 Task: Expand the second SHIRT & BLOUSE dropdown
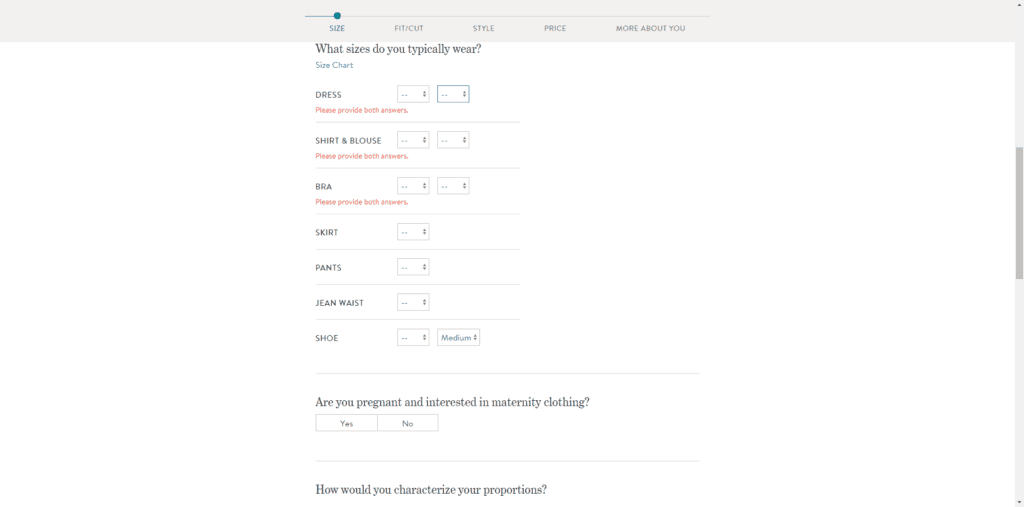click(453, 140)
